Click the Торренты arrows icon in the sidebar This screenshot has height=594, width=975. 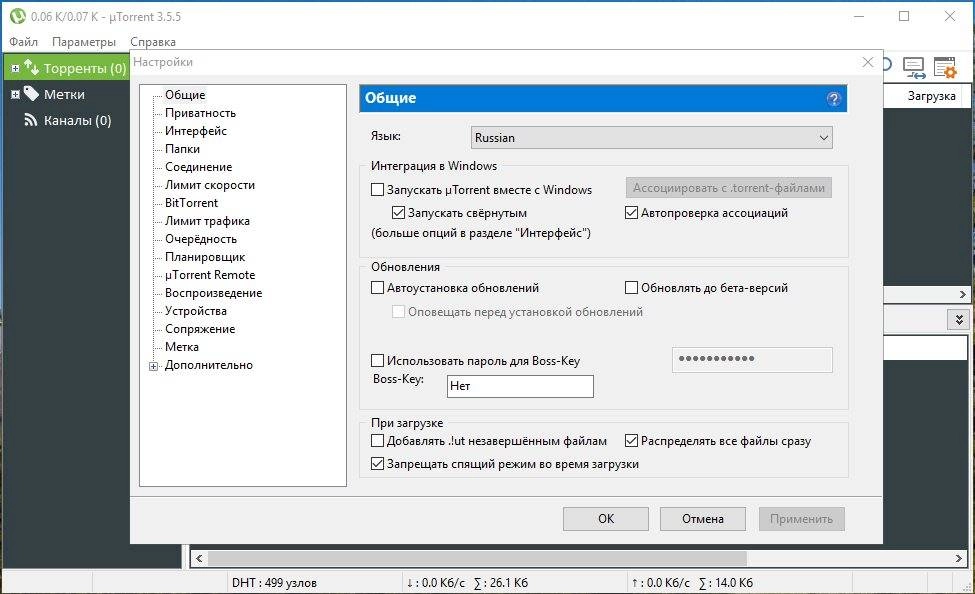(x=31, y=67)
